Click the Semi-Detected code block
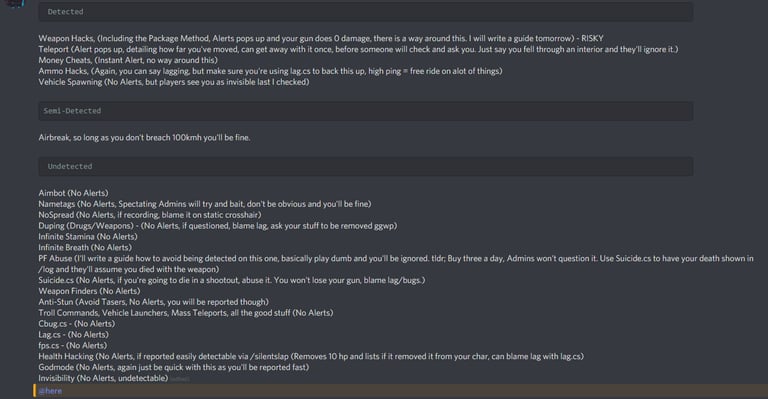 tap(365, 111)
